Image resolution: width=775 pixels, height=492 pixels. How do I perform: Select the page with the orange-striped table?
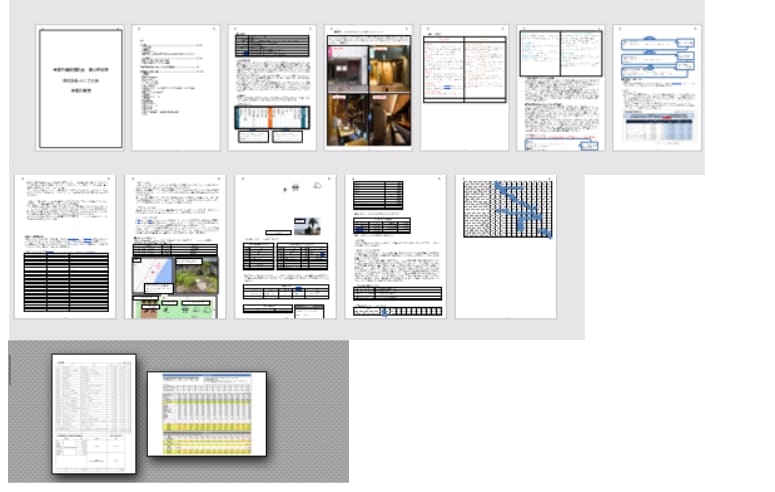point(272,88)
